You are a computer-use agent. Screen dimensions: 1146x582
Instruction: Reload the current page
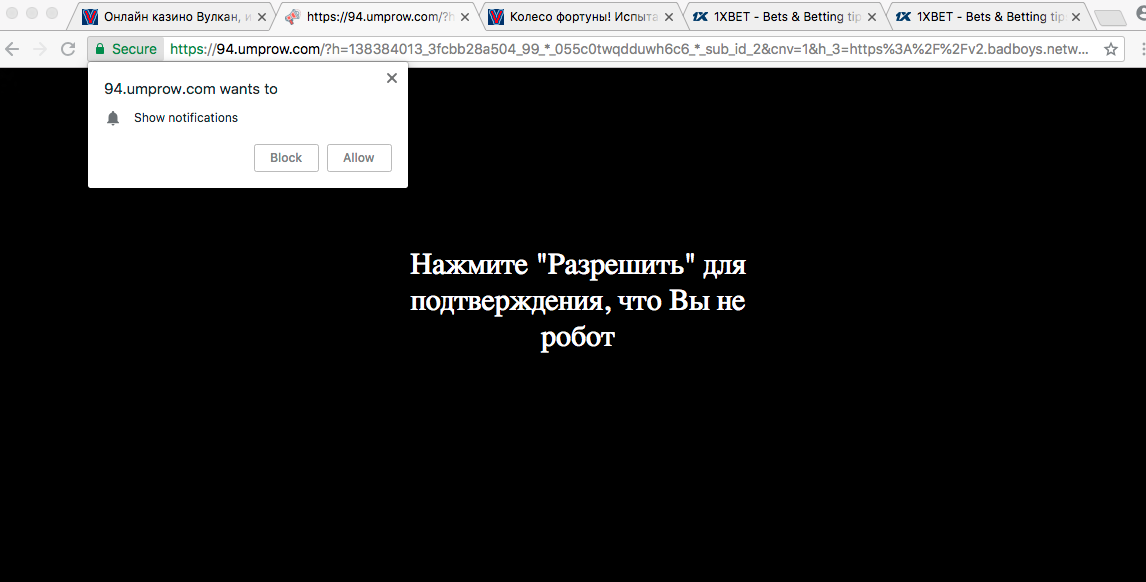(68, 49)
